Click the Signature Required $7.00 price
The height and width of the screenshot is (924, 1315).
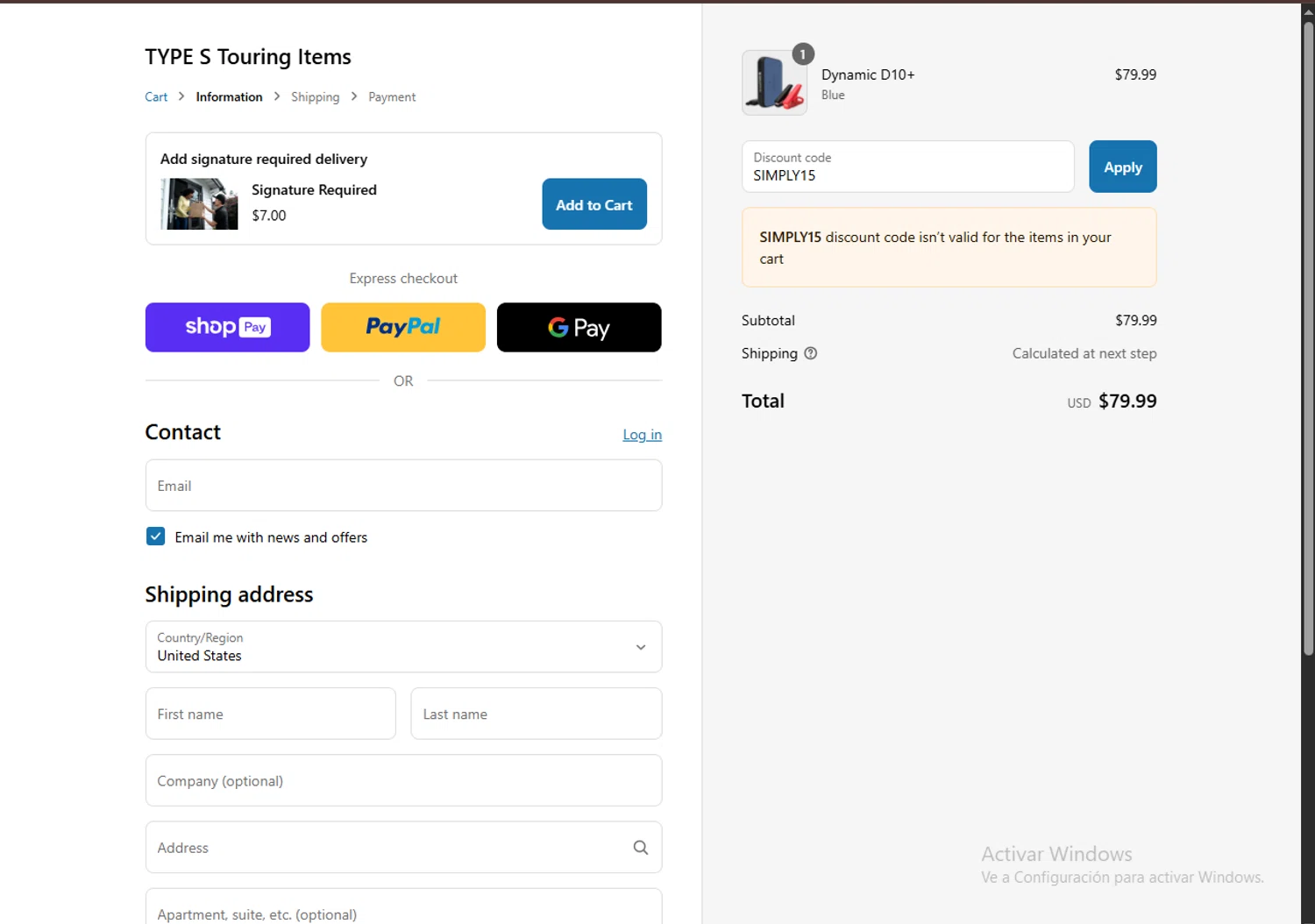click(269, 216)
